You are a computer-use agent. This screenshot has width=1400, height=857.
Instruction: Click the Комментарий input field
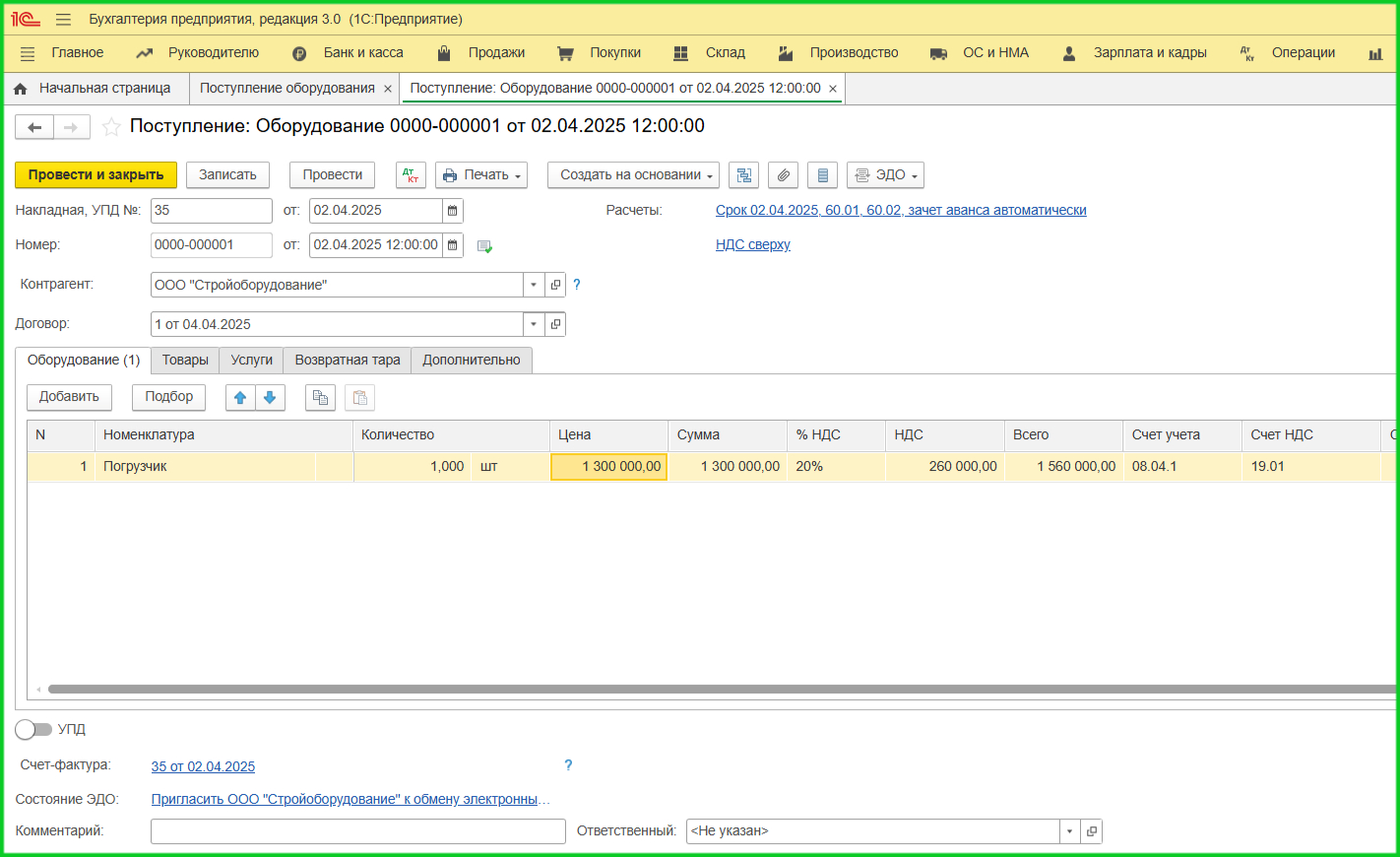point(357,831)
